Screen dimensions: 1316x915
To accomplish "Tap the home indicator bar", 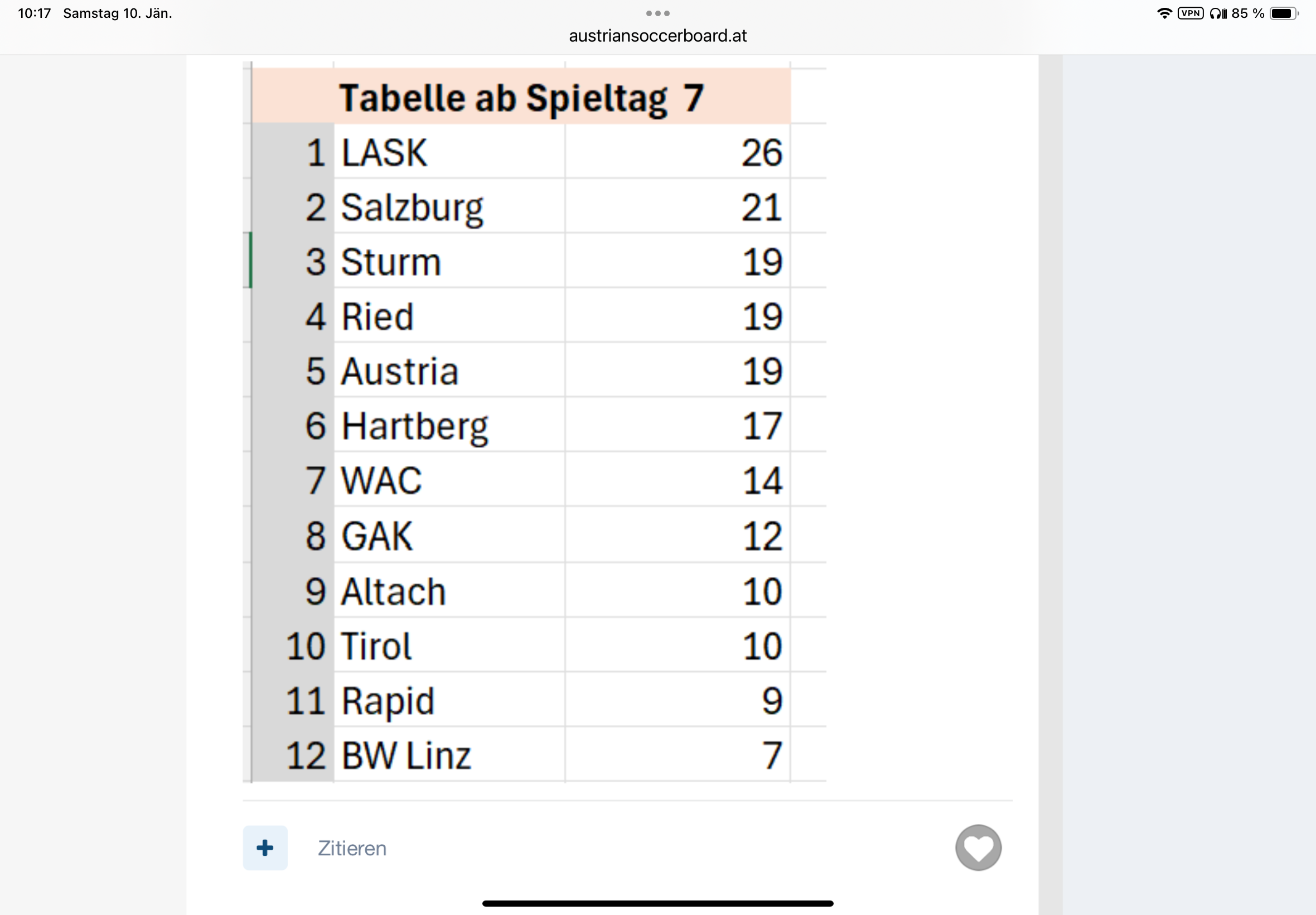I will 657,903.
